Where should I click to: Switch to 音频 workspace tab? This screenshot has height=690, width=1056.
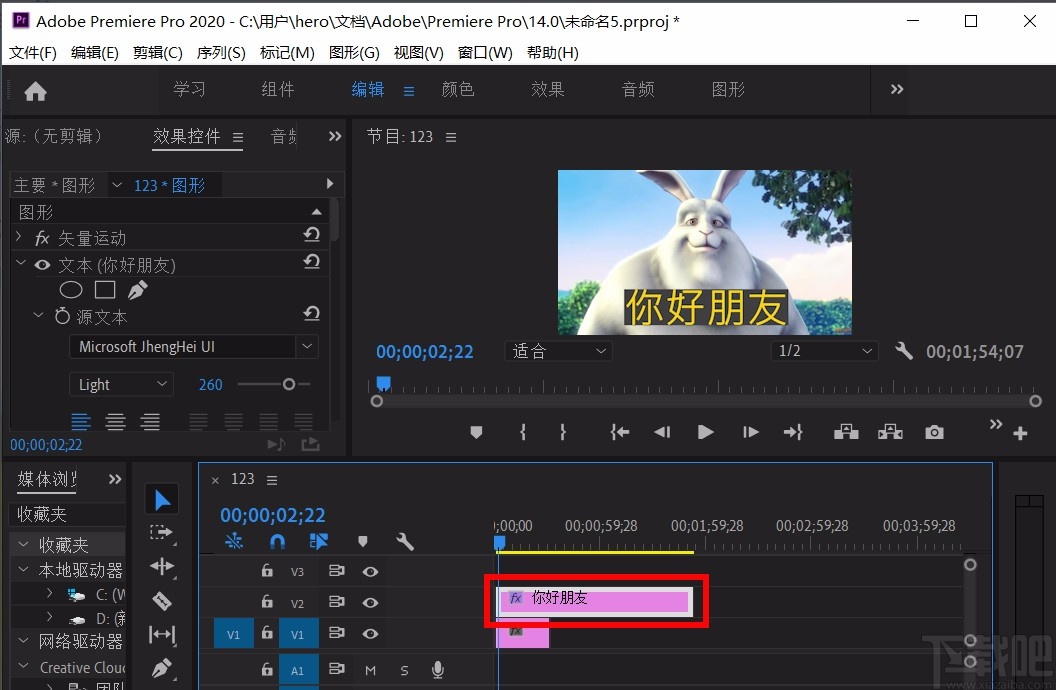638,90
